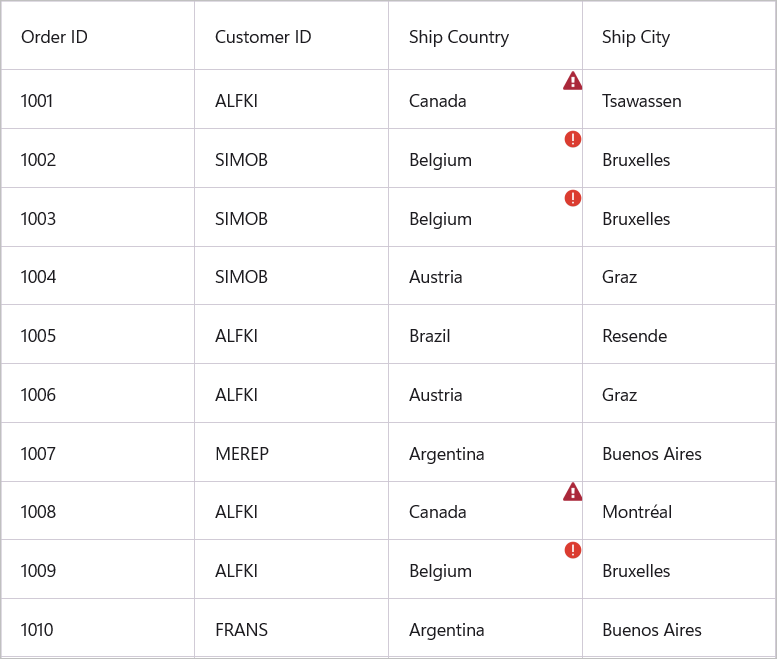Select the Ship Country column header

coord(459,37)
